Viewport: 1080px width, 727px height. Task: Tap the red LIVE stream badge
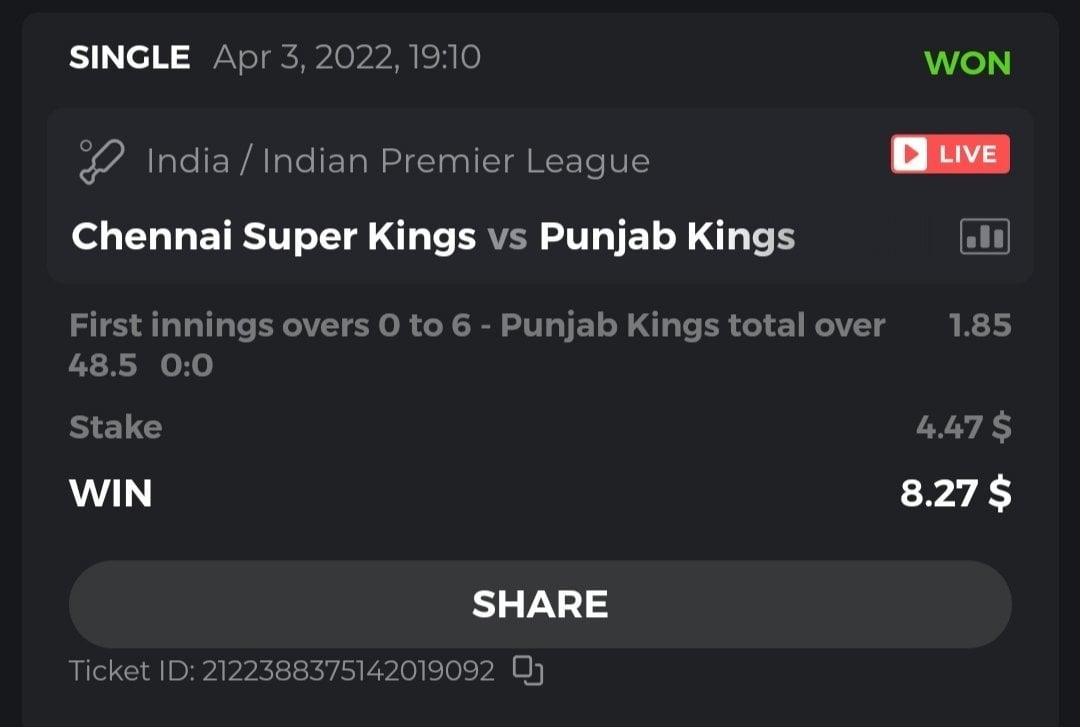click(x=950, y=155)
